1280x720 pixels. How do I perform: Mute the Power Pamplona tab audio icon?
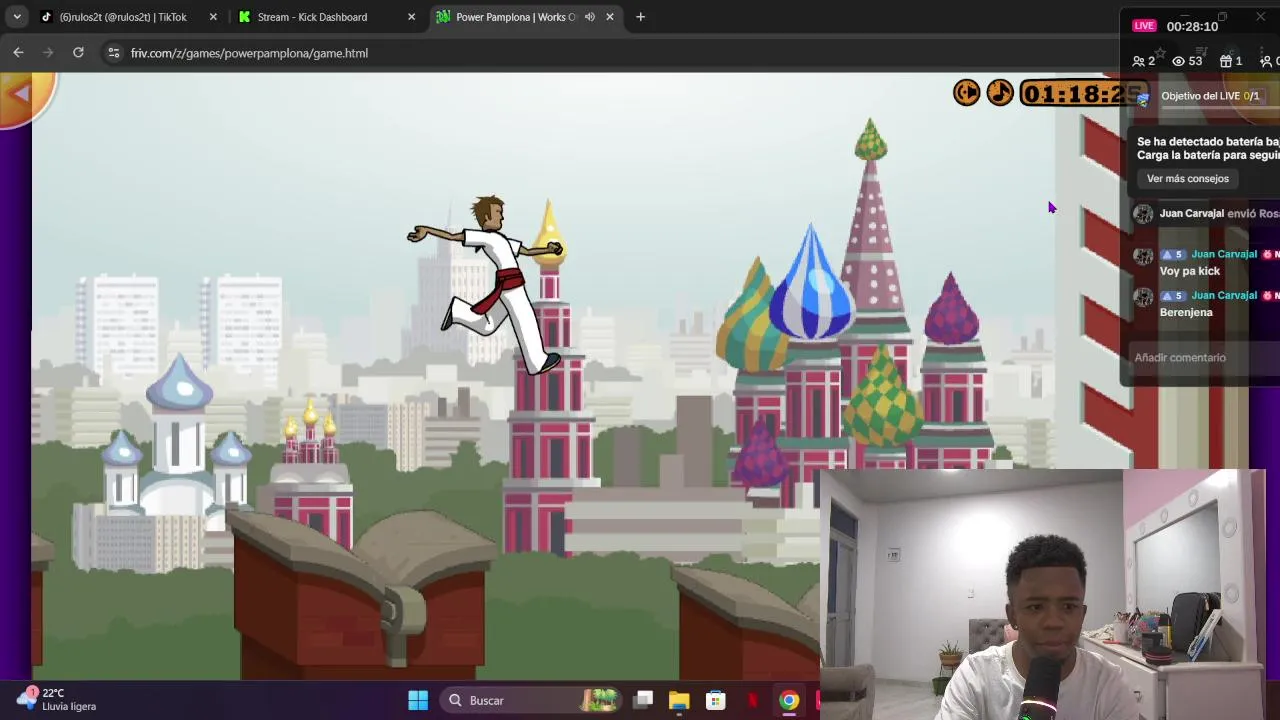589,17
